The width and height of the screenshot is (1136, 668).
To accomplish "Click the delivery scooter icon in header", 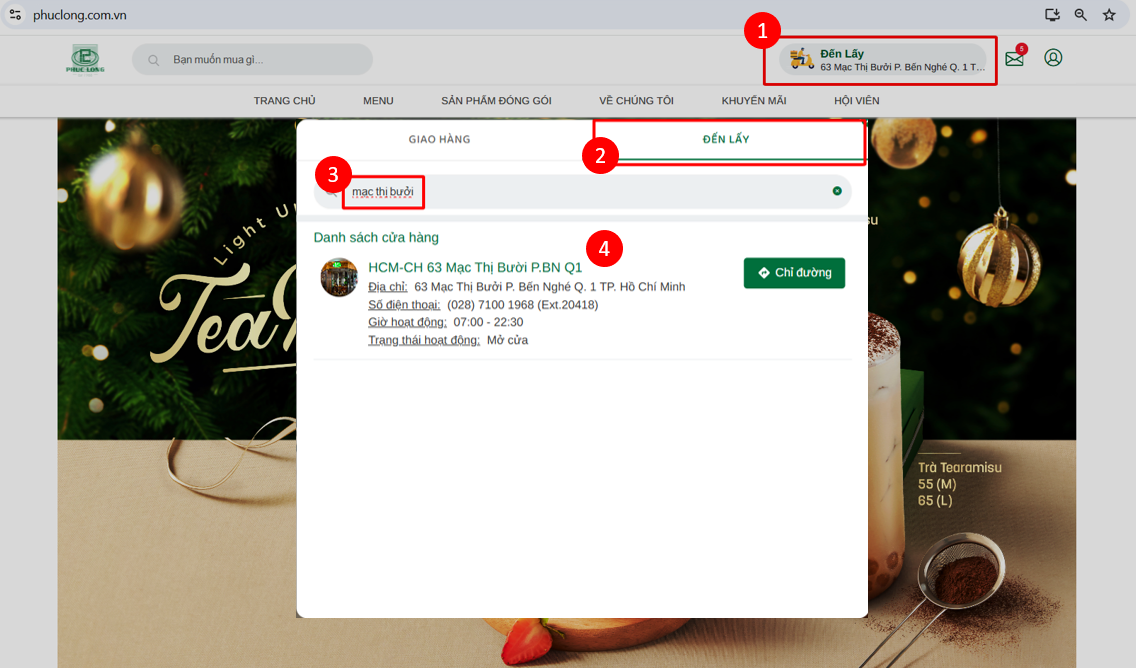I will (x=801, y=59).
